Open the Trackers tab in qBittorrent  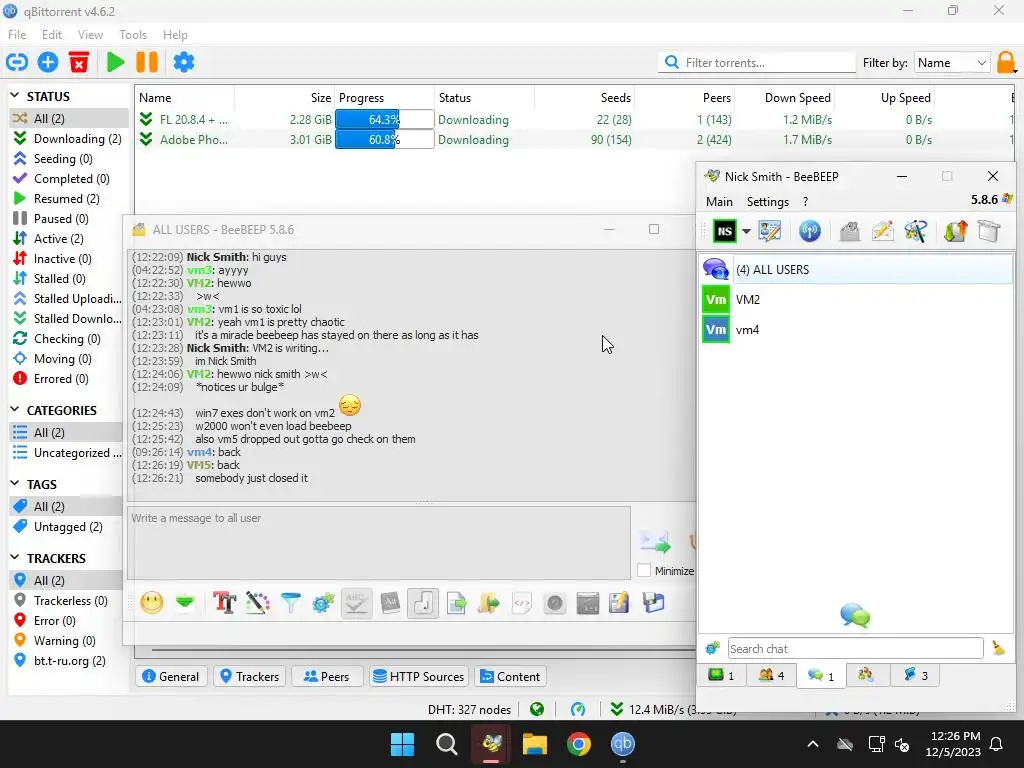coord(249,677)
